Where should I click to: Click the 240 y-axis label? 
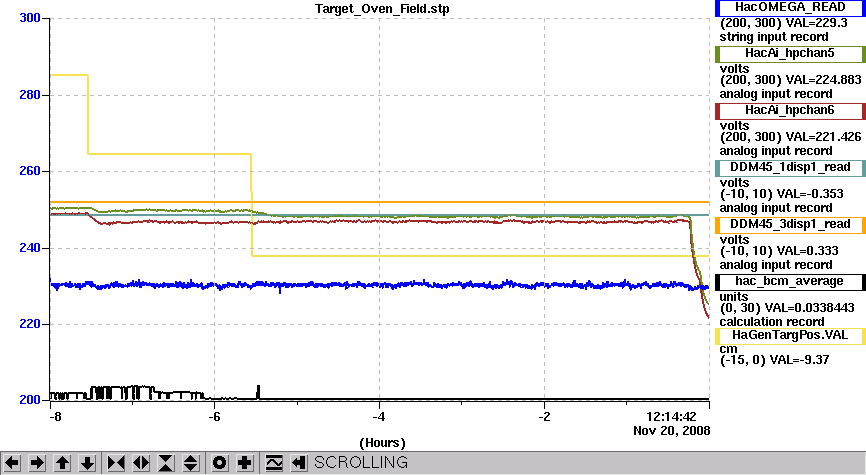click(30, 248)
